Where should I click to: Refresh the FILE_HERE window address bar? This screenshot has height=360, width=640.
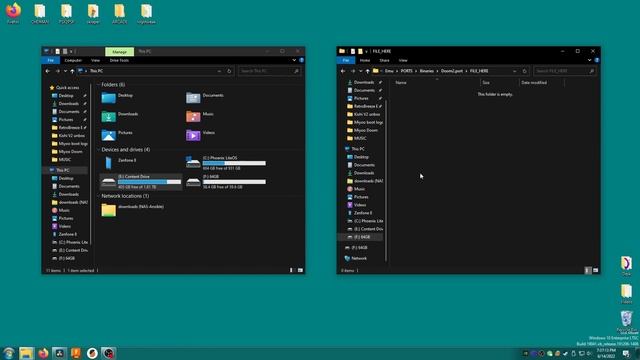coord(524,71)
